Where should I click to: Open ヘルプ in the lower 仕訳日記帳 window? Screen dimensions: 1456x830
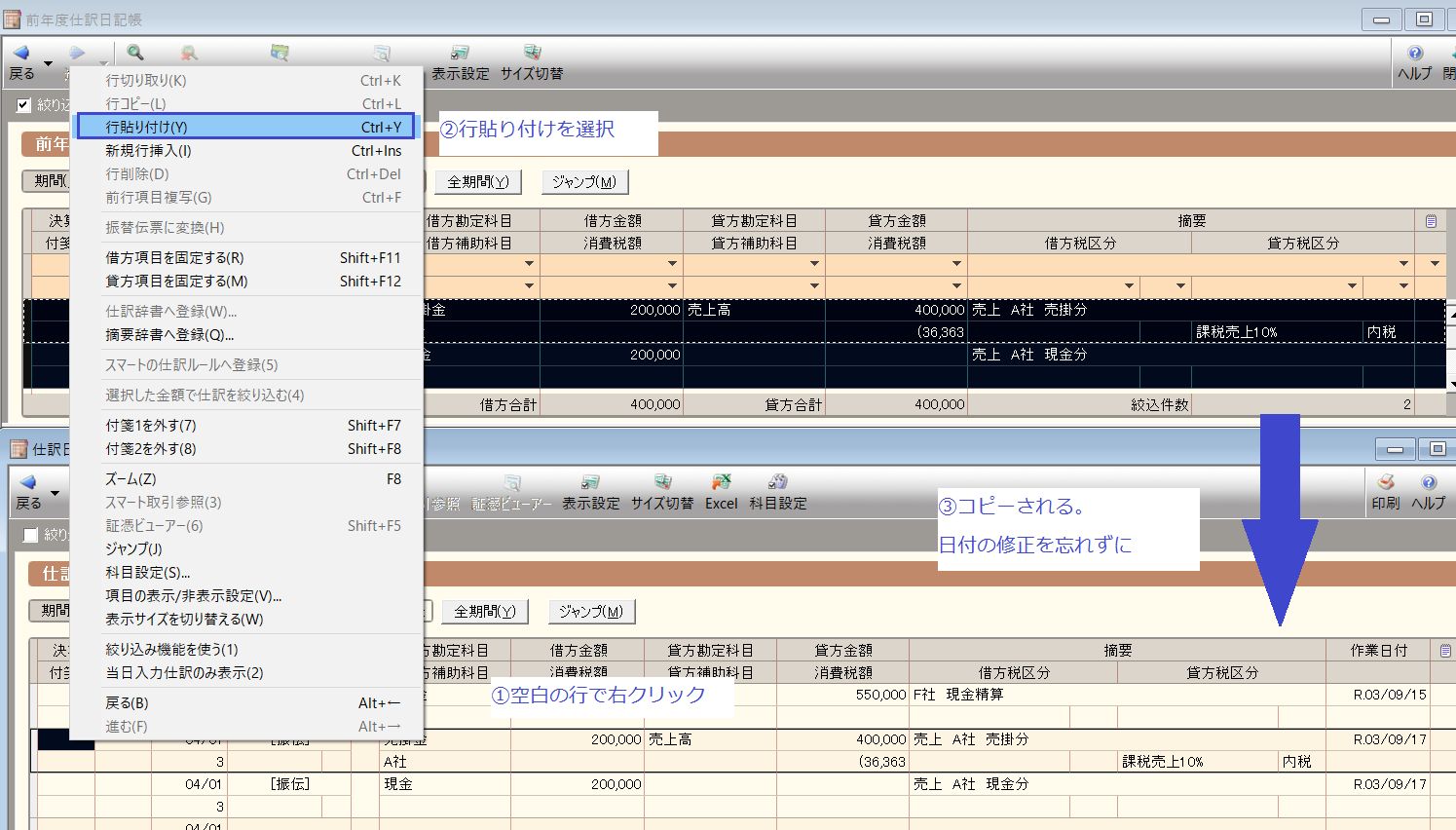pyautogui.click(x=1429, y=493)
